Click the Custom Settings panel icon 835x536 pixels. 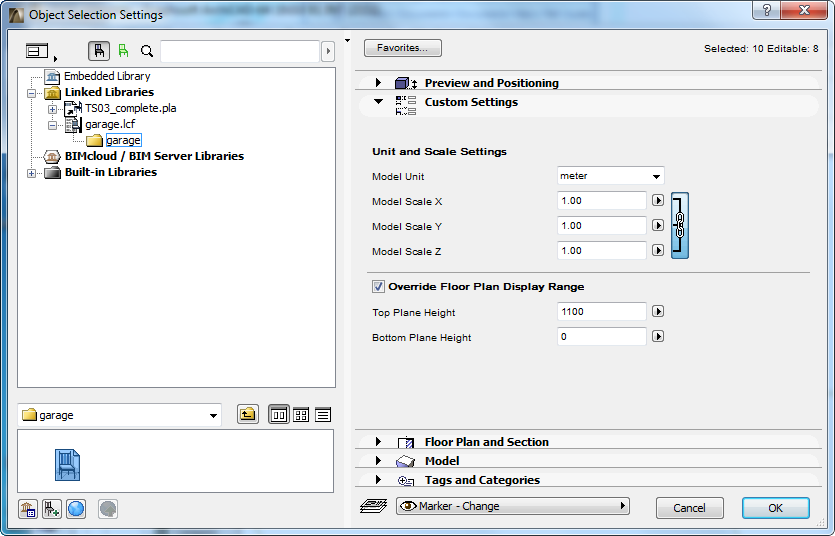pos(406,105)
